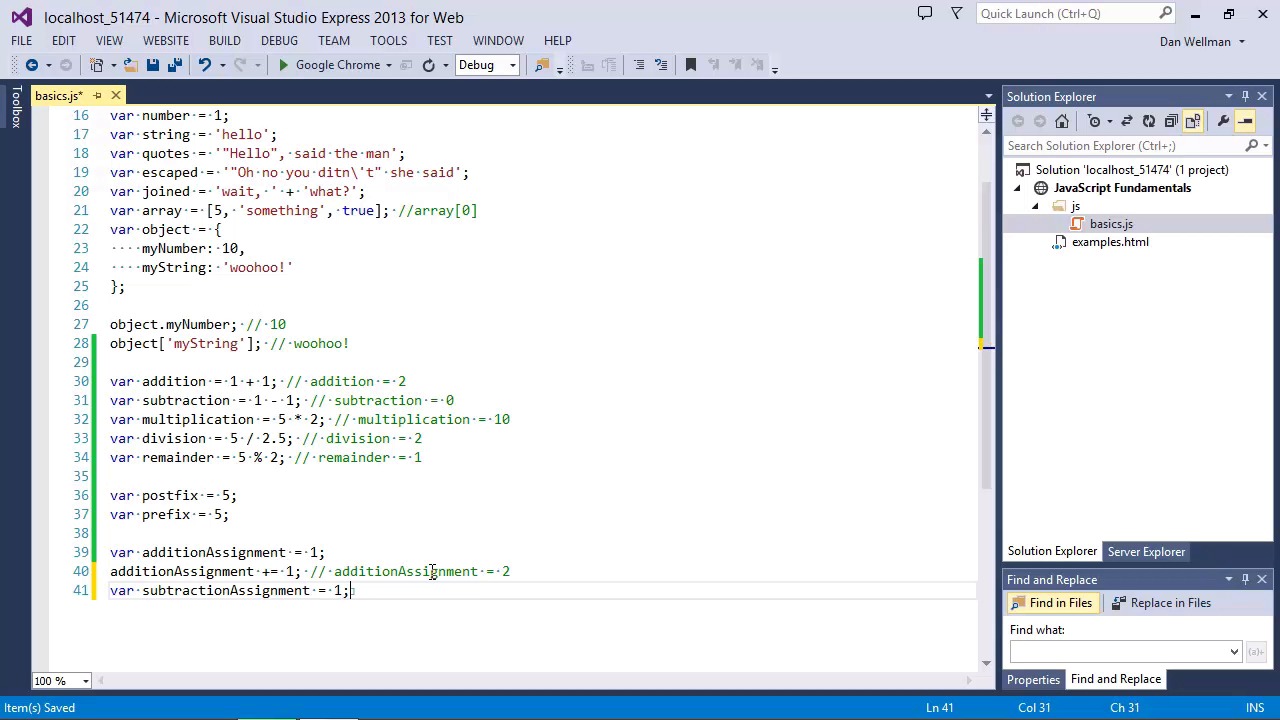Open the DEBUG menu
The image size is (1280, 720).
tap(279, 41)
